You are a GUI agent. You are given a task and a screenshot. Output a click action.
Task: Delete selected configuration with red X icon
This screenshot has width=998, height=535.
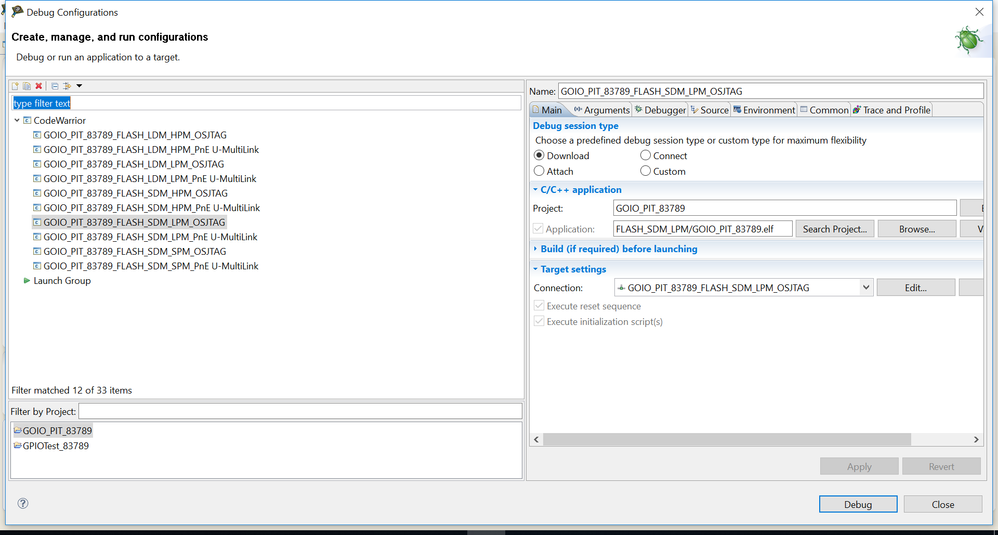tap(39, 86)
